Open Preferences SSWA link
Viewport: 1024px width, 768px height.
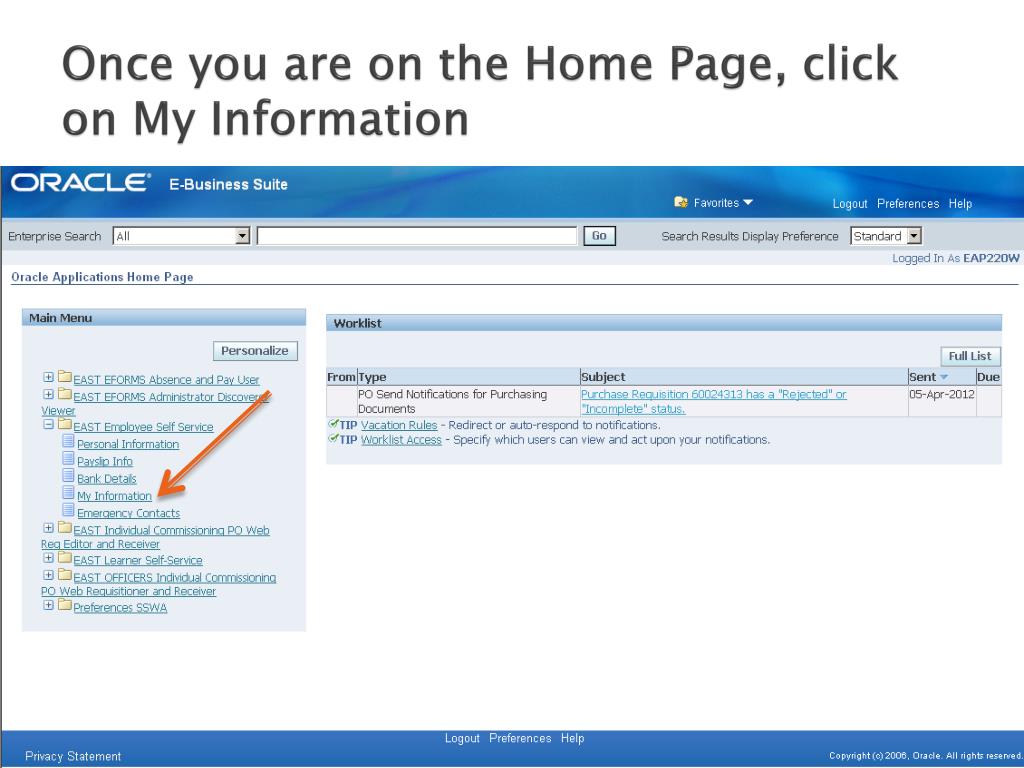pos(120,607)
